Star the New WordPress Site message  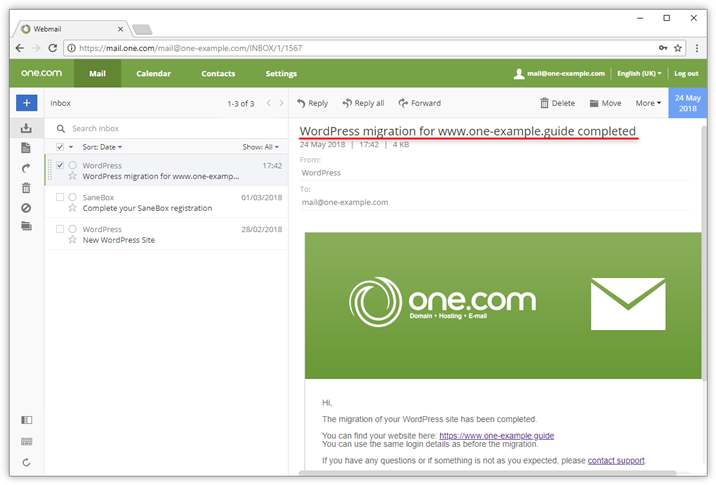pos(72,240)
